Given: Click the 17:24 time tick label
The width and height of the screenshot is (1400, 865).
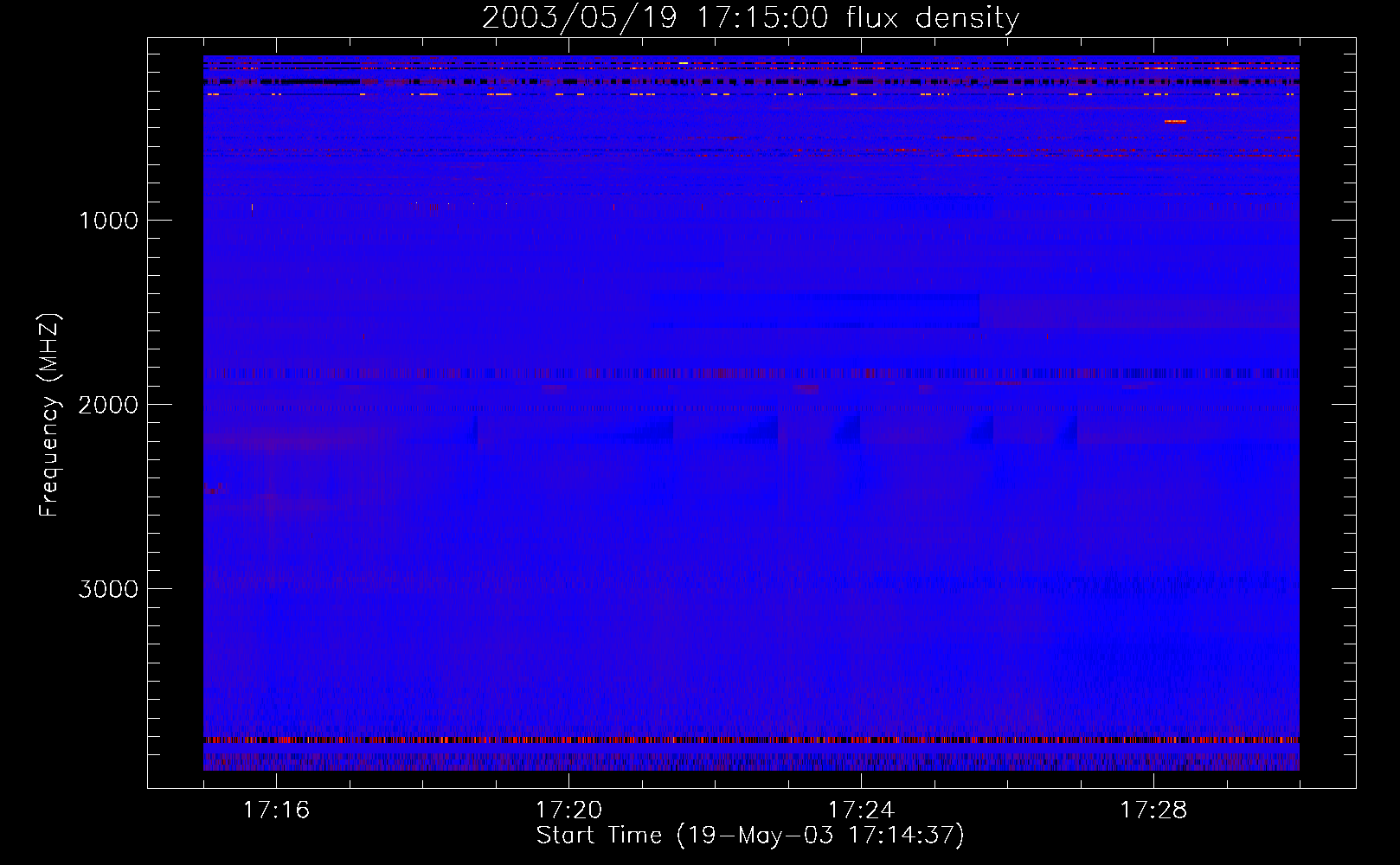Looking at the screenshot, I should coord(861,810).
